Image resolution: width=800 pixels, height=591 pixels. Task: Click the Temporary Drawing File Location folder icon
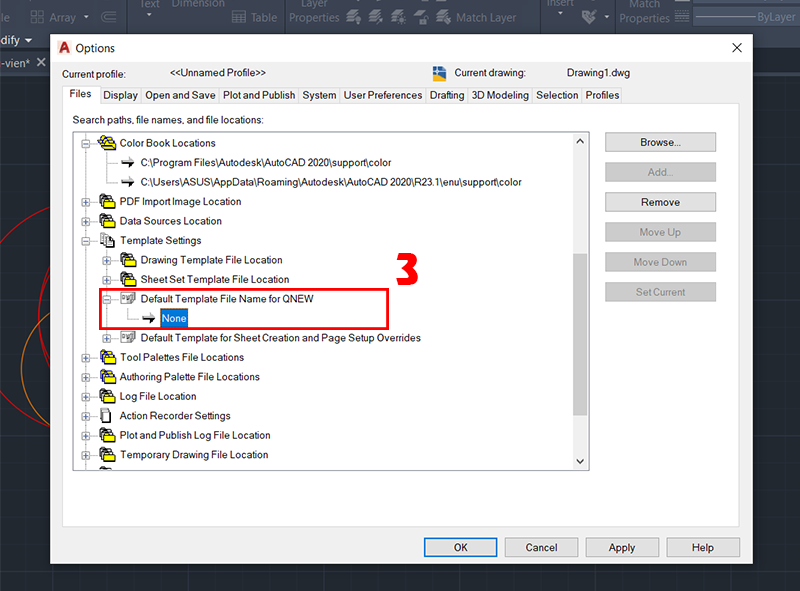(x=107, y=455)
